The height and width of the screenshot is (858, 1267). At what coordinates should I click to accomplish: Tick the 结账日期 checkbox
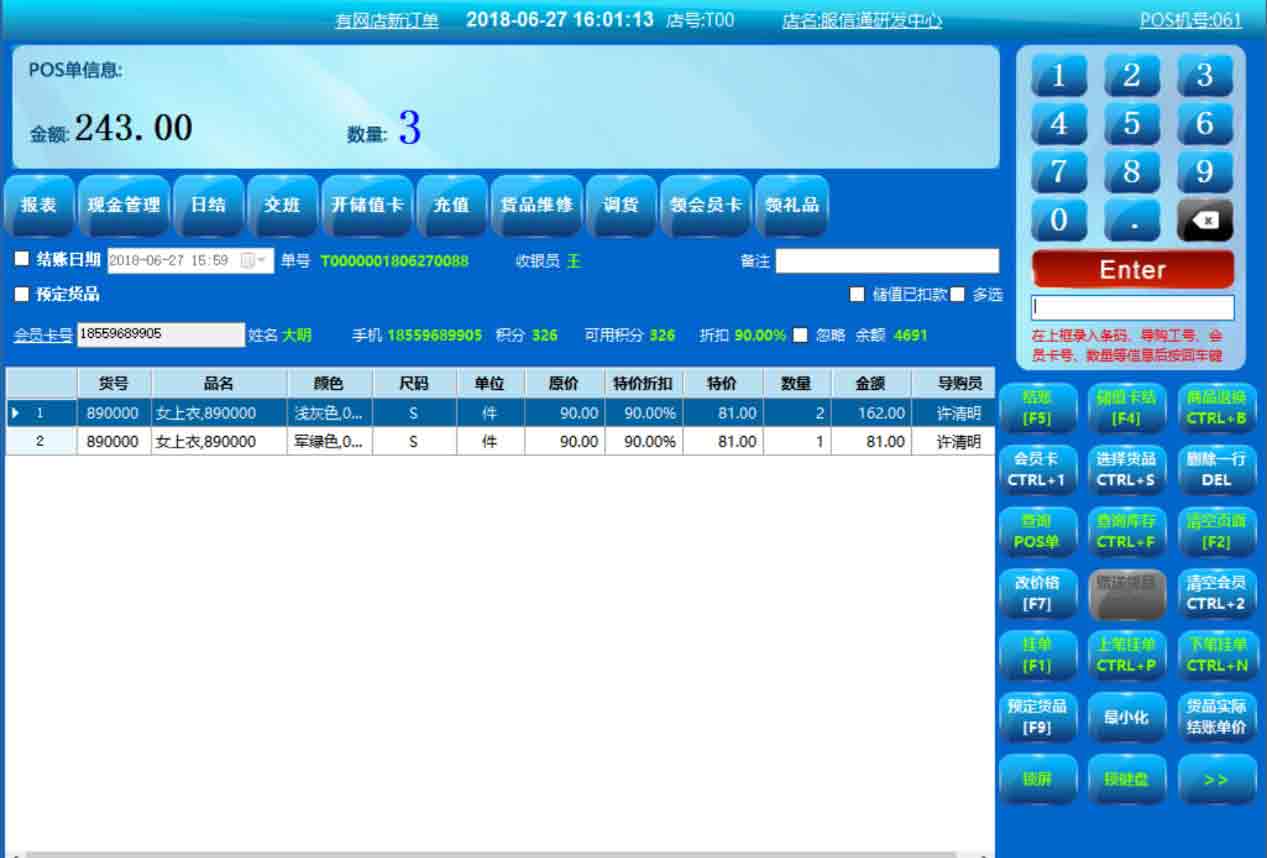tap(22, 259)
